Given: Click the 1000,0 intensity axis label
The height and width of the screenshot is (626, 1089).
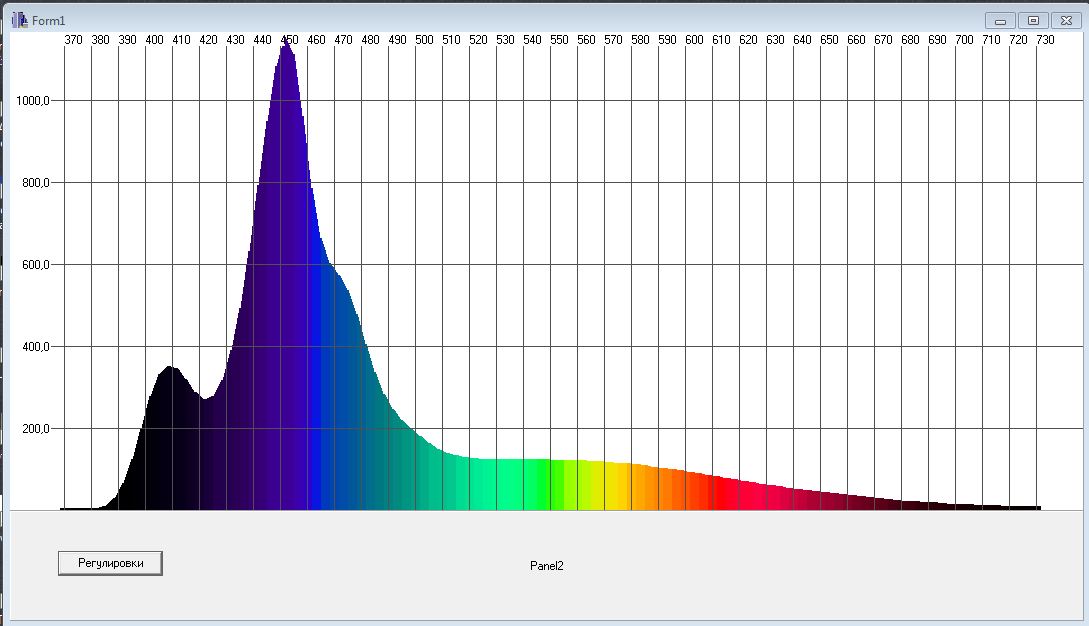Looking at the screenshot, I should (x=33, y=101).
